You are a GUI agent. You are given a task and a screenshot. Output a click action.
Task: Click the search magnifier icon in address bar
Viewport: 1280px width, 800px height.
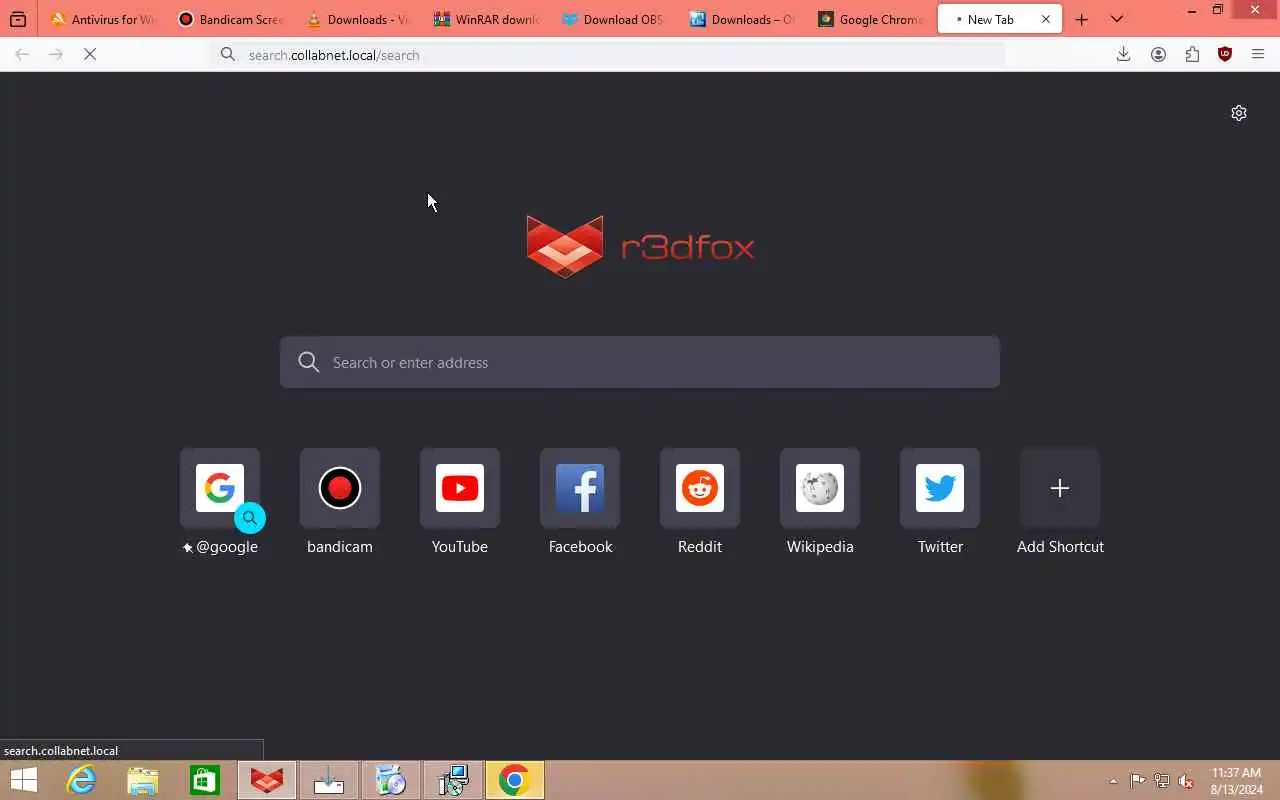228,55
